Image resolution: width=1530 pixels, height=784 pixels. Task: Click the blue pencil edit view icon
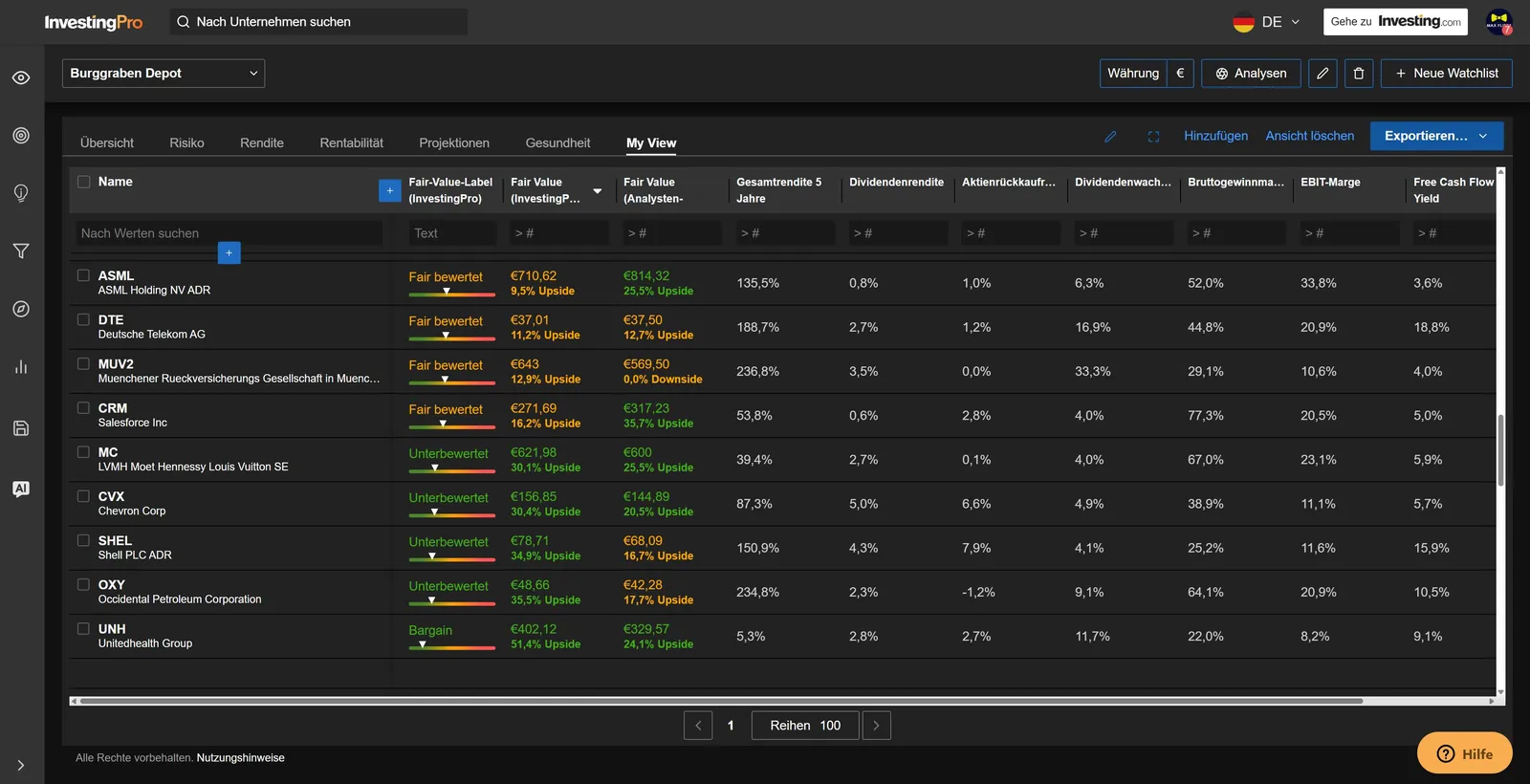(1110, 137)
